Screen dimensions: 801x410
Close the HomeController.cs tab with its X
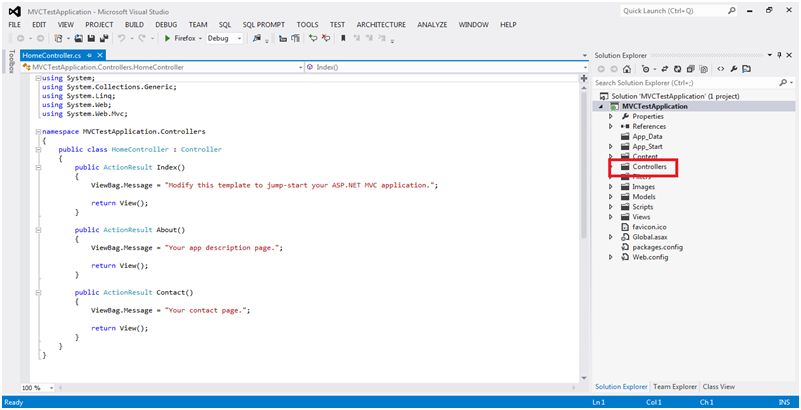(100, 55)
